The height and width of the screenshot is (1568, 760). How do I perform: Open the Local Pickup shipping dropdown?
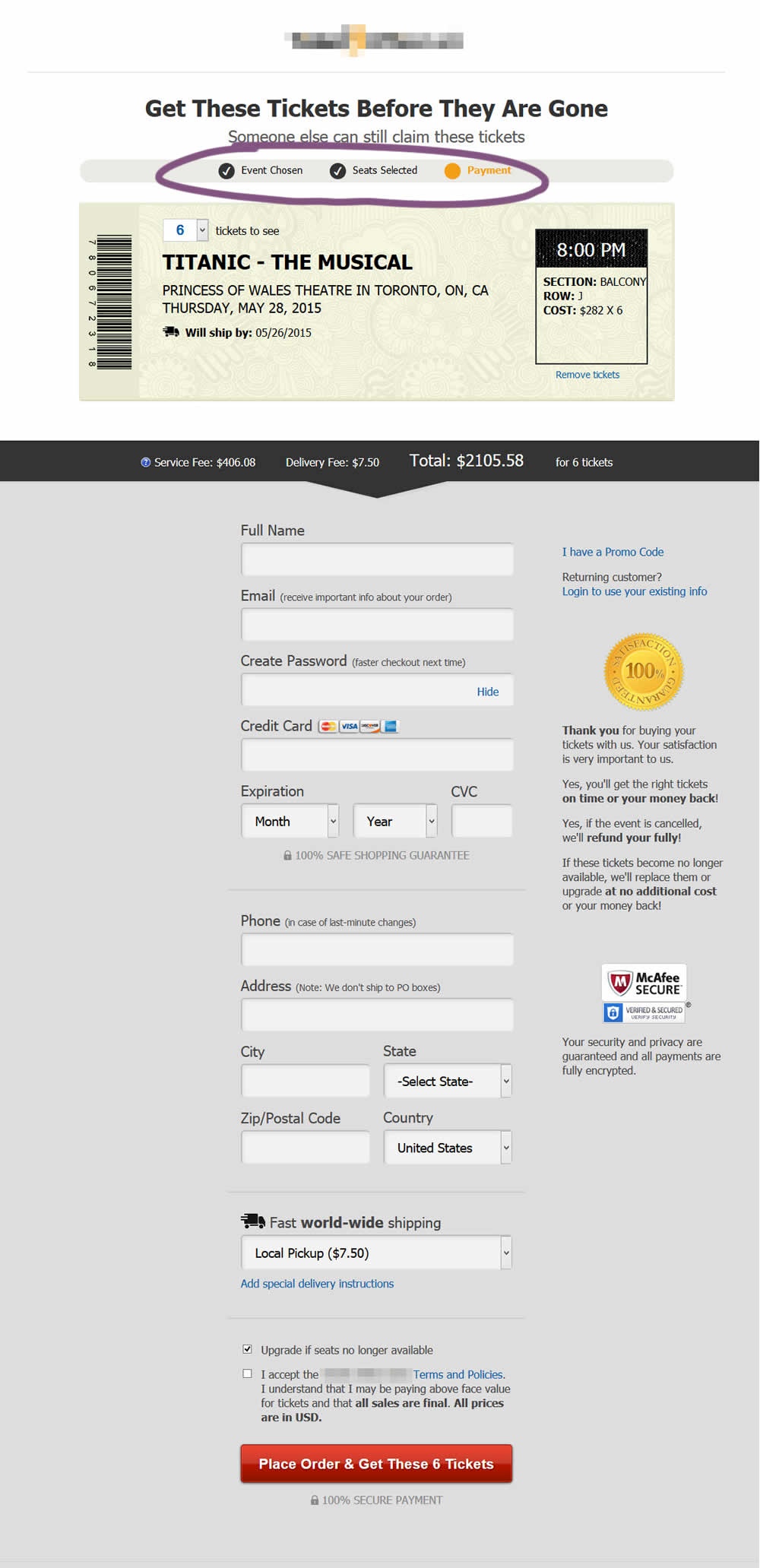(x=376, y=1253)
